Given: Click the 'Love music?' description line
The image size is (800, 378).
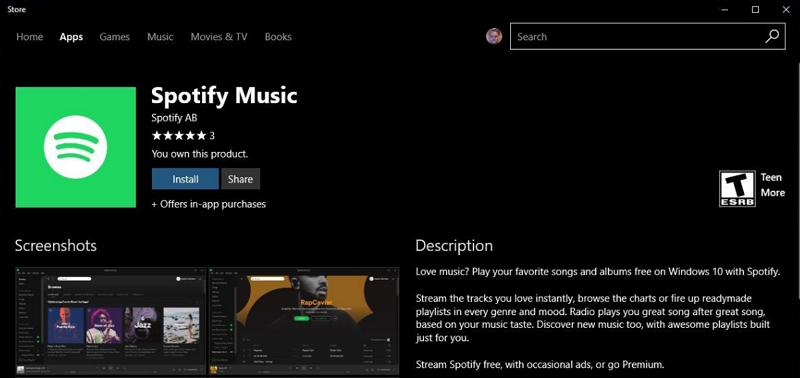Looking at the screenshot, I should tap(598, 271).
